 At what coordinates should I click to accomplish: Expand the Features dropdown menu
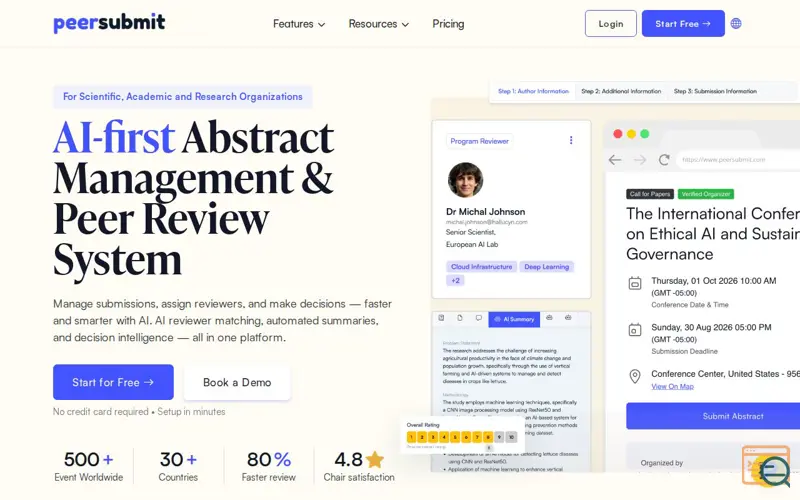coord(299,24)
